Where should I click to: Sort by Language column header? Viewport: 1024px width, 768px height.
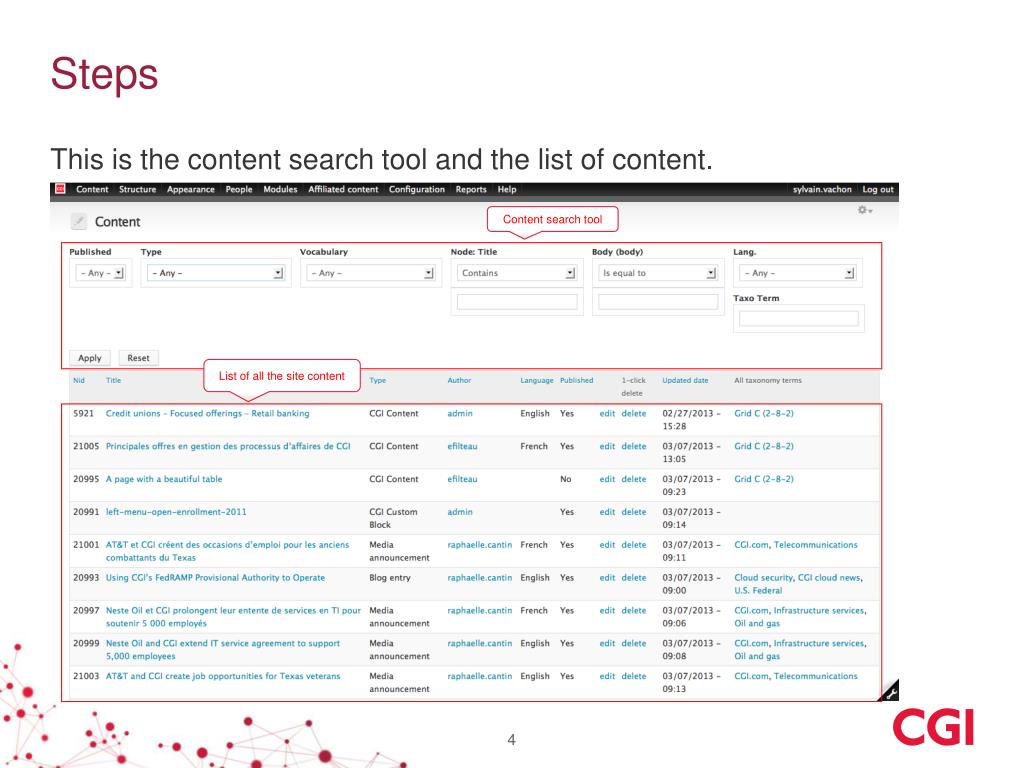(x=537, y=380)
